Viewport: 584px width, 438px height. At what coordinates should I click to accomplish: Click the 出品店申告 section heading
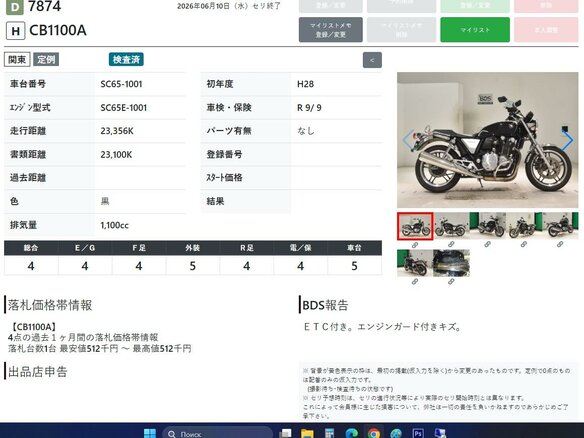click(38, 372)
